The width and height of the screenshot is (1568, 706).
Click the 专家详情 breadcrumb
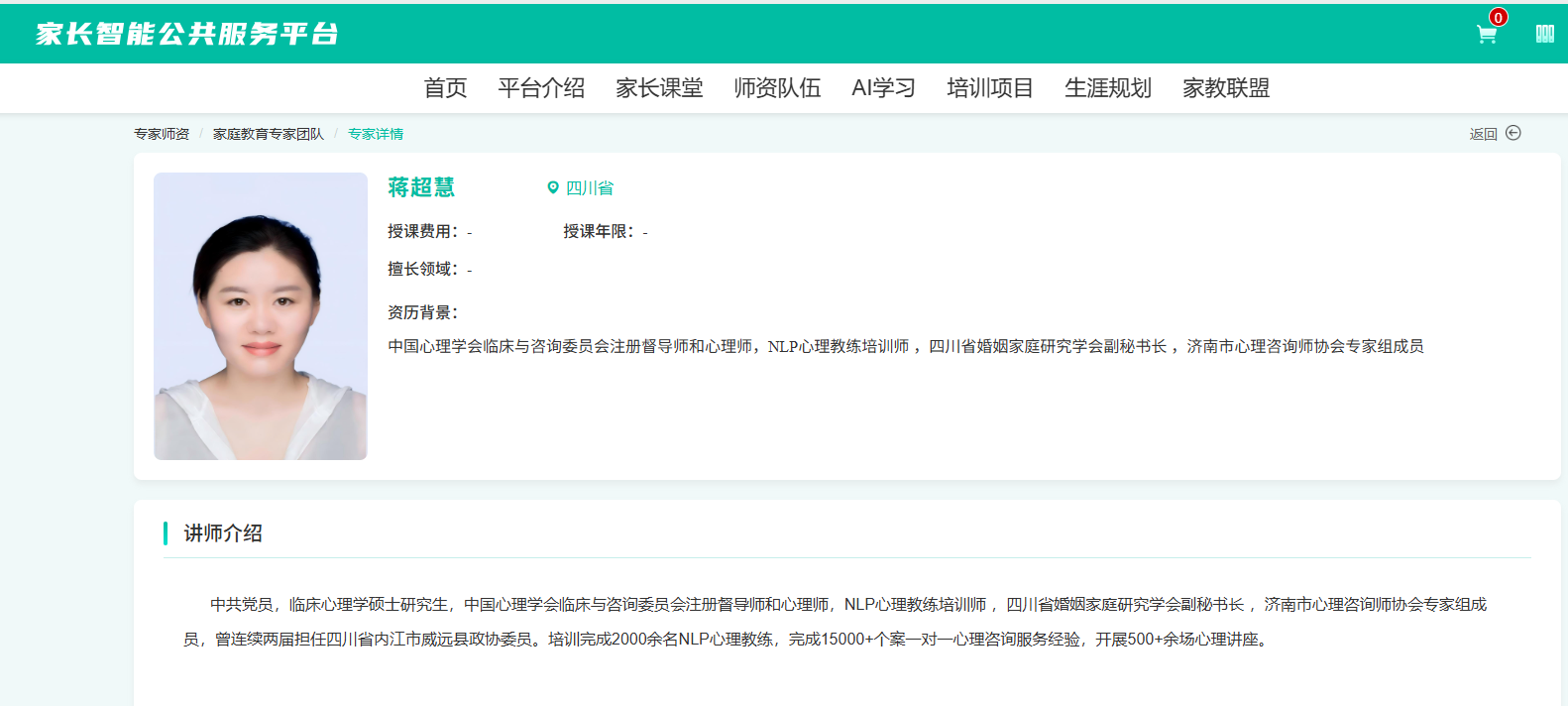[x=376, y=134]
